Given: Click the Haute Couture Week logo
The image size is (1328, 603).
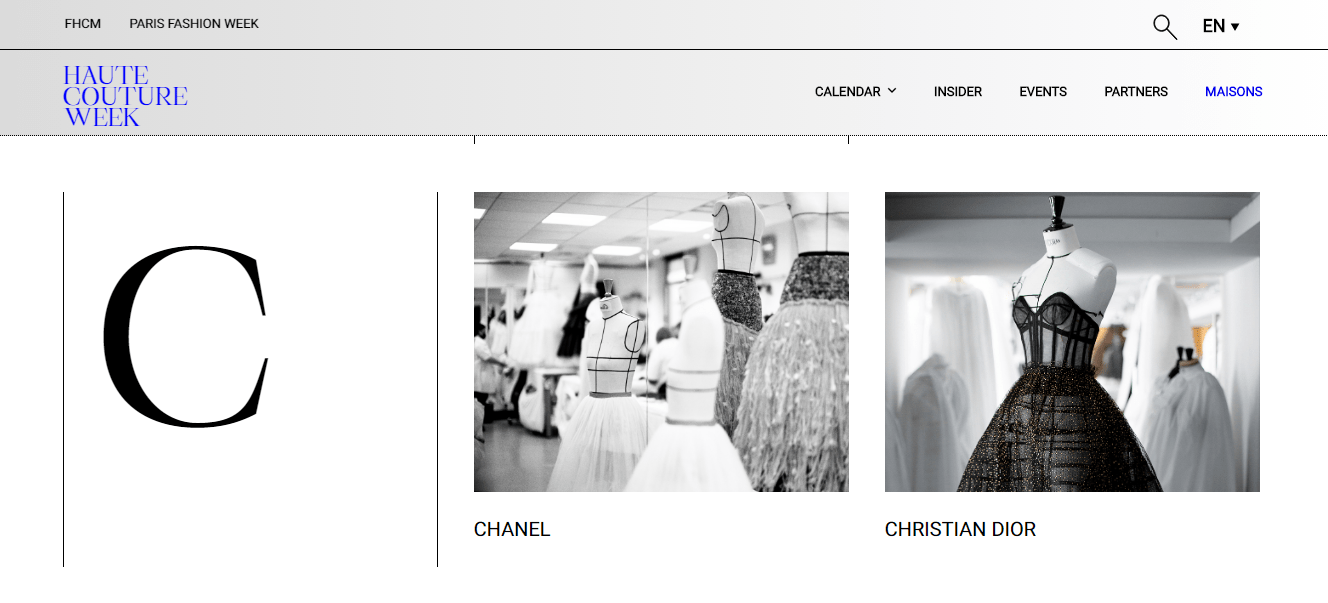Looking at the screenshot, I should point(125,96).
